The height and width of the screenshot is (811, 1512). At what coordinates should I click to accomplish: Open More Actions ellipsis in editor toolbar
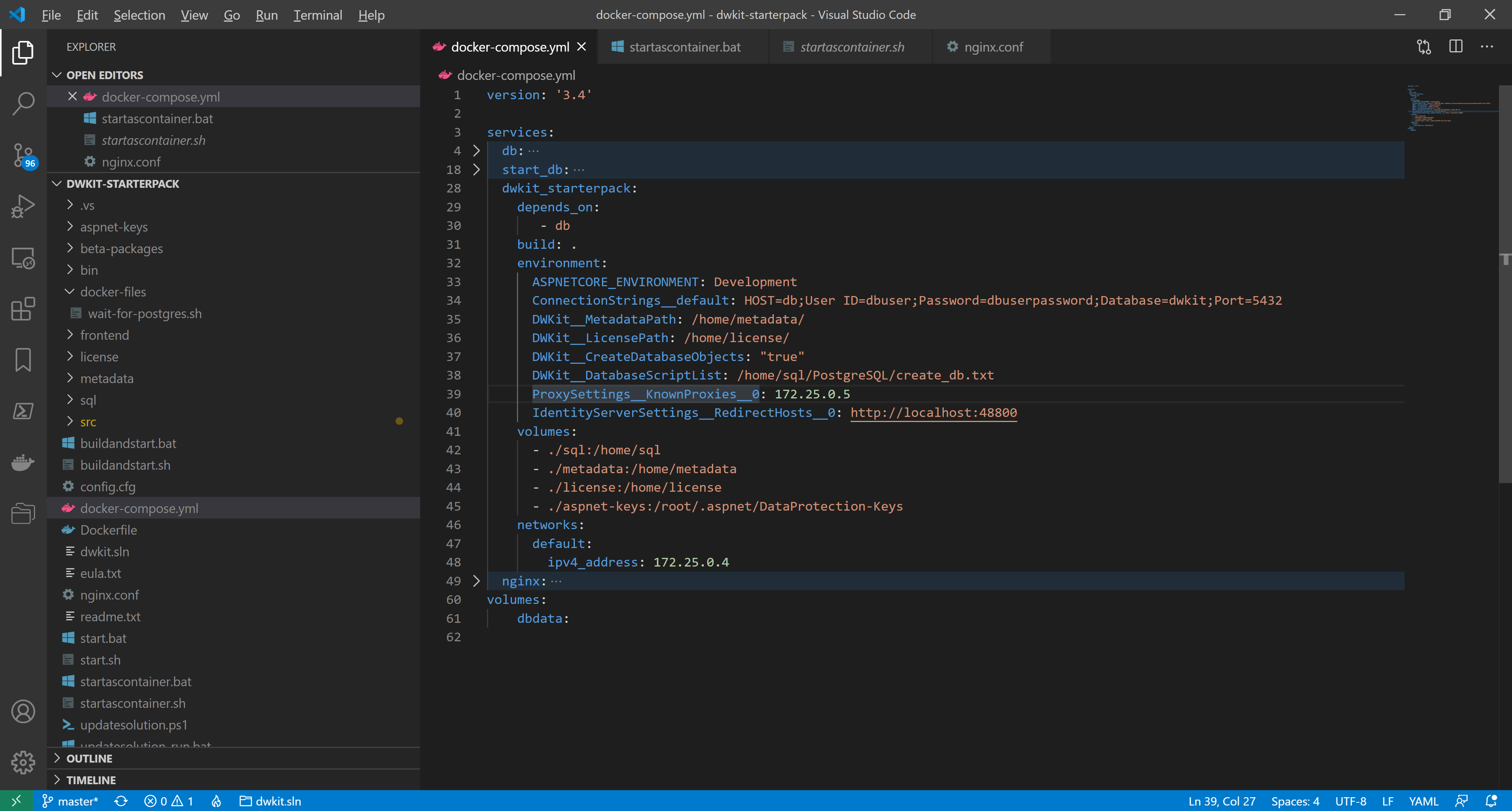click(1487, 46)
